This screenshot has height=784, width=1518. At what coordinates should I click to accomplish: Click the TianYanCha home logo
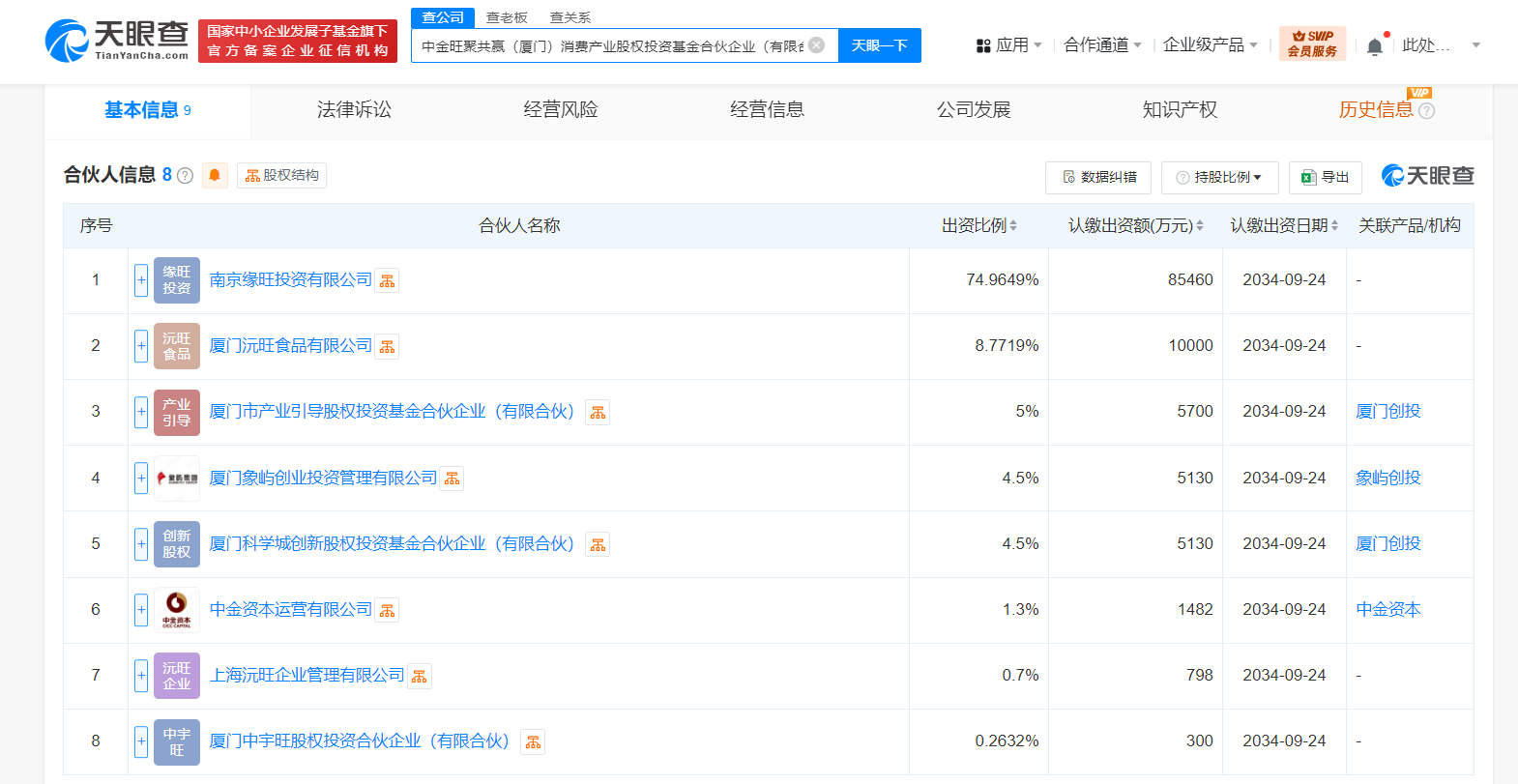[x=117, y=41]
